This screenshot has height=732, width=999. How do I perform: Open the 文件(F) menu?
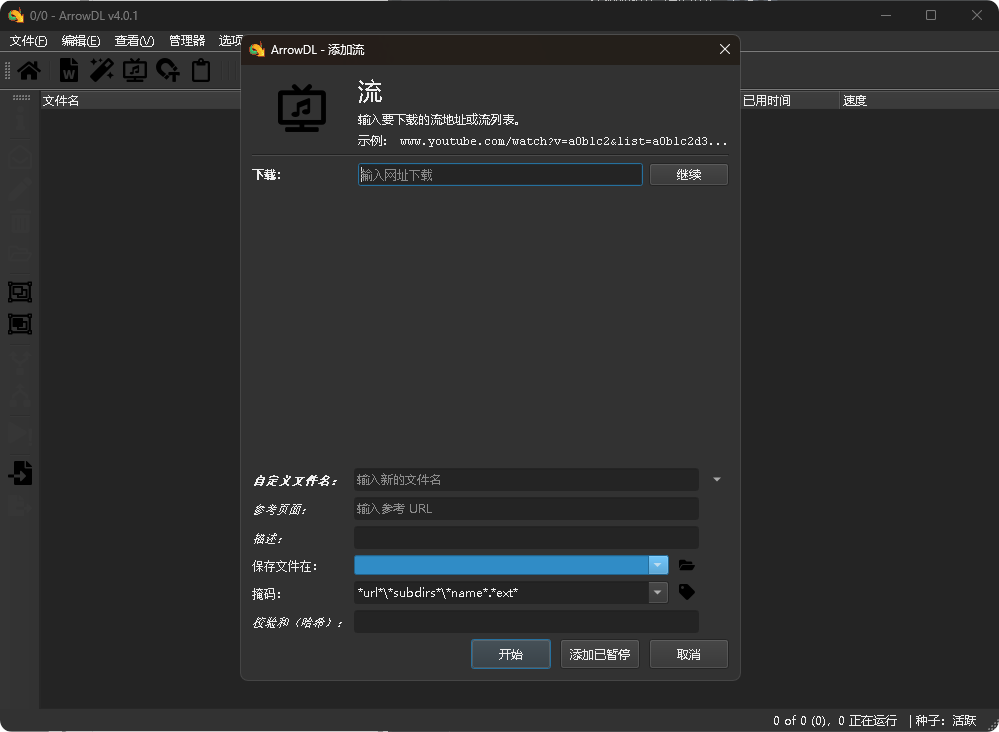pos(29,41)
